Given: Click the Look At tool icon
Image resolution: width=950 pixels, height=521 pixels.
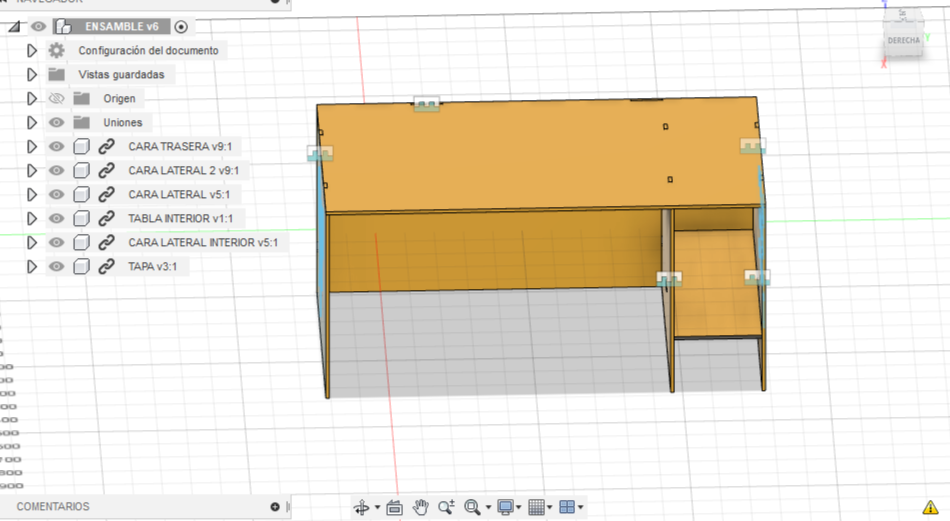Looking at the screenshot, I should click(x=394, y=507).
